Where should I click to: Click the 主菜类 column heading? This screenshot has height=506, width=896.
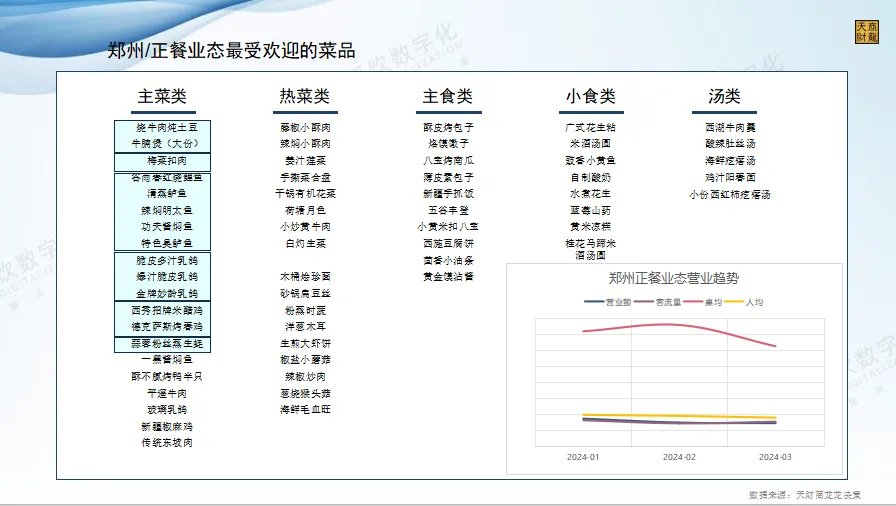click(162, 96)
